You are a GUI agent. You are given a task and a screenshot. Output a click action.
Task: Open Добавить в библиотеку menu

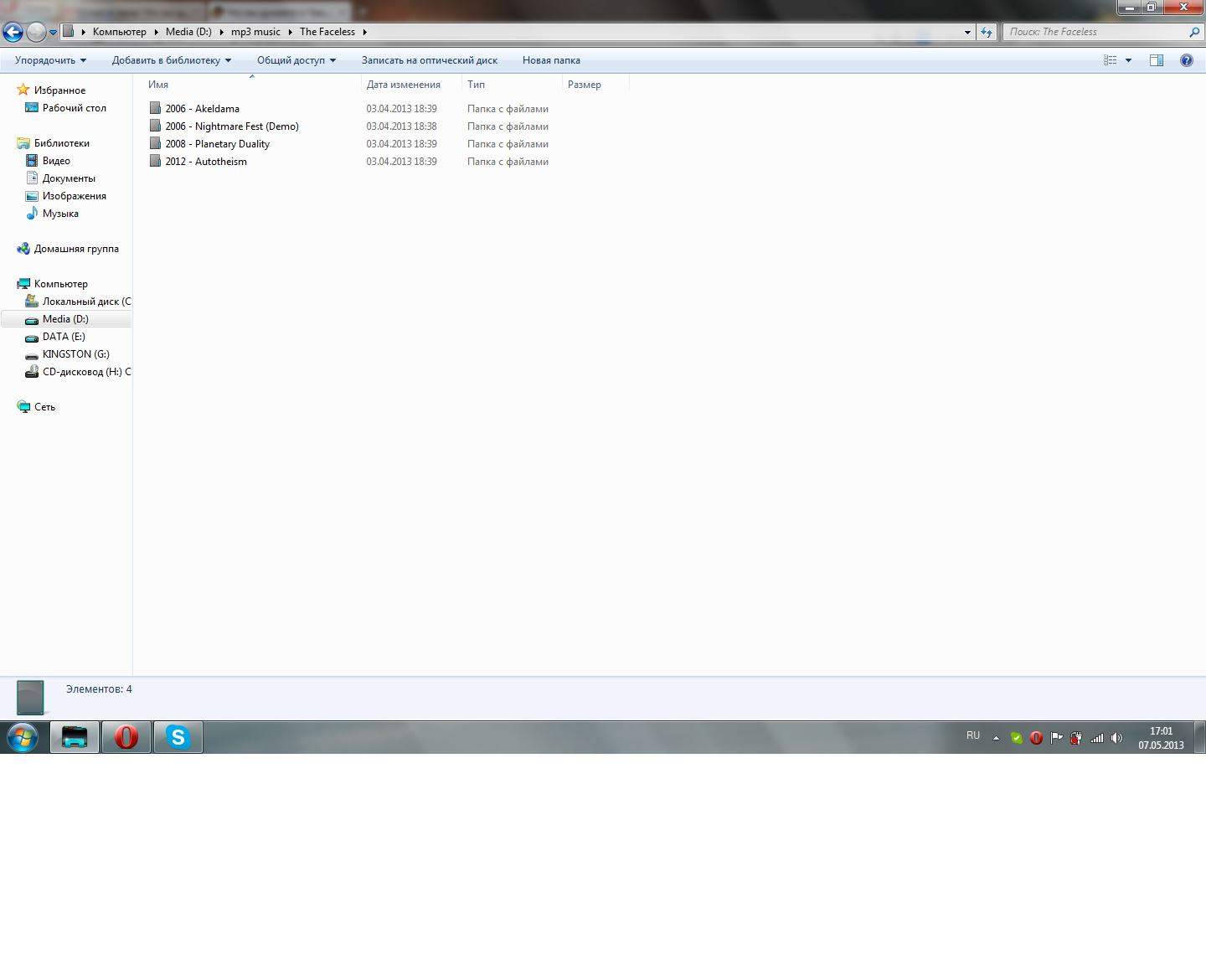pyautogui.click(x=172, y=60)
